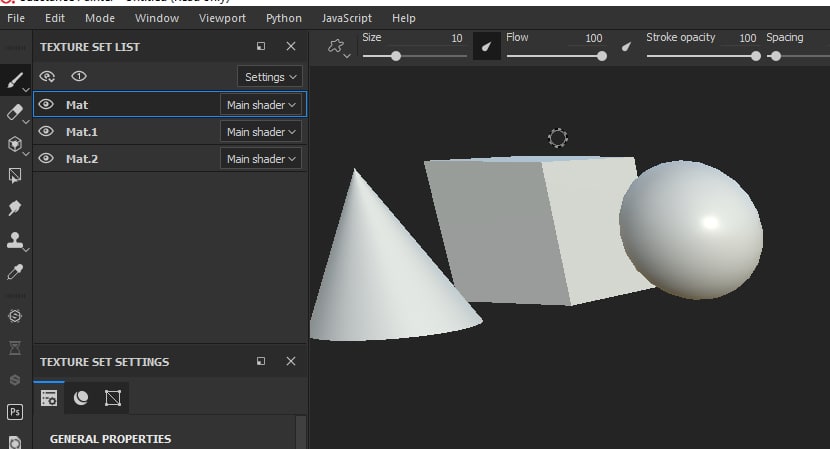Select the Mat.1 texture set row
The image size is (830, 449).
pos(170,131)
